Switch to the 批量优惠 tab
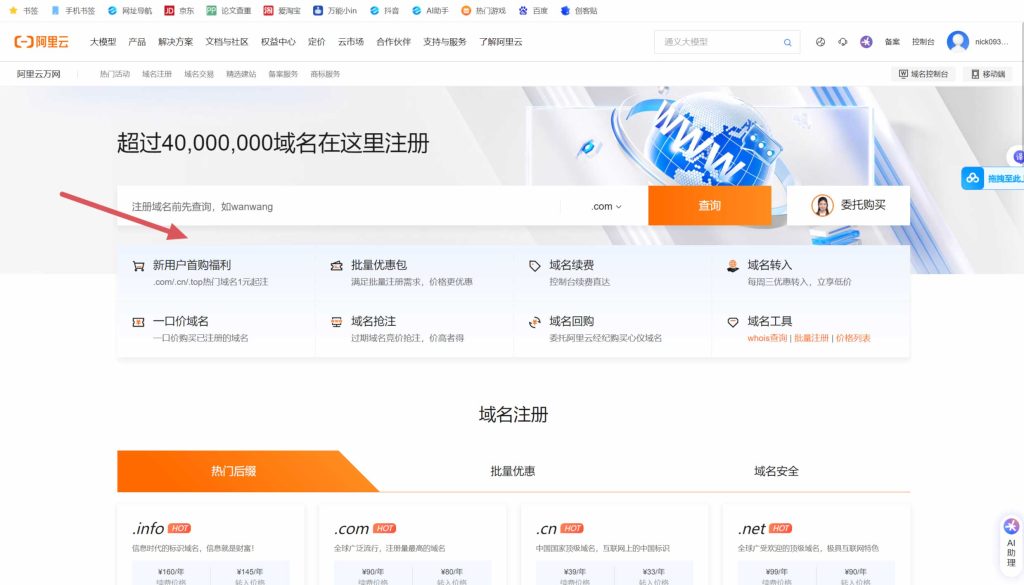This screenshot has height=585, width=1024. point(512,471)
